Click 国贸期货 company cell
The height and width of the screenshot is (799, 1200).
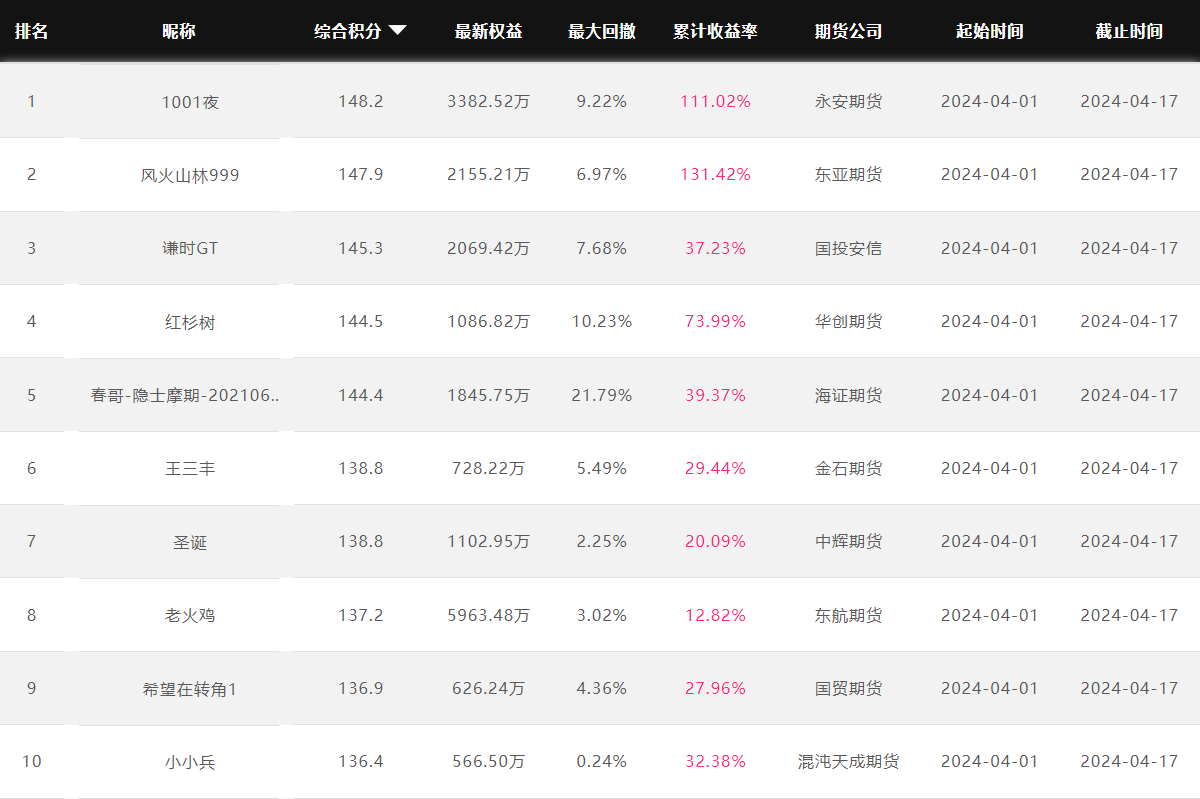click(x=848, y=688)
